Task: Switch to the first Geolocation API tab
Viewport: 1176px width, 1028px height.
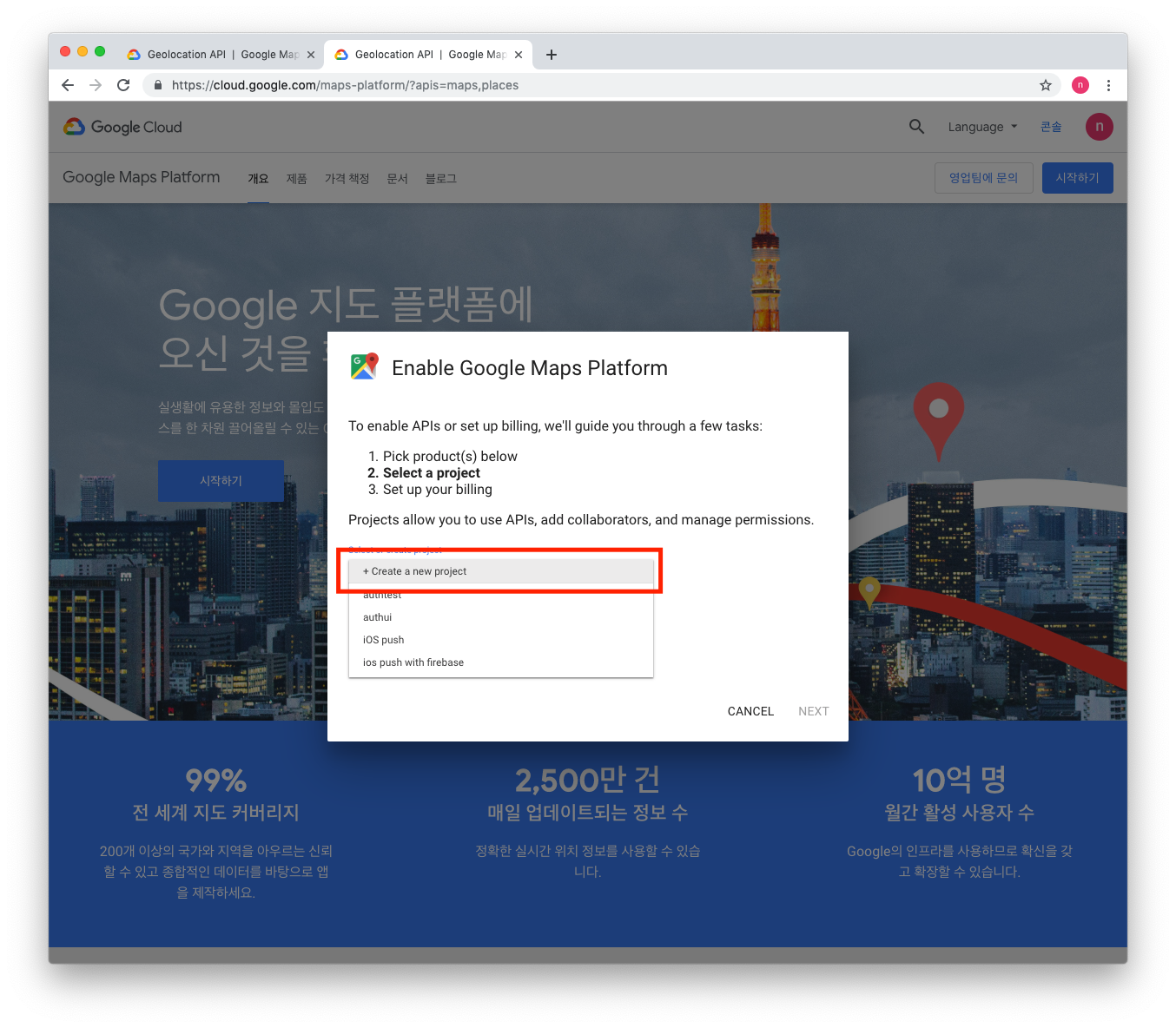Action: 221,55
